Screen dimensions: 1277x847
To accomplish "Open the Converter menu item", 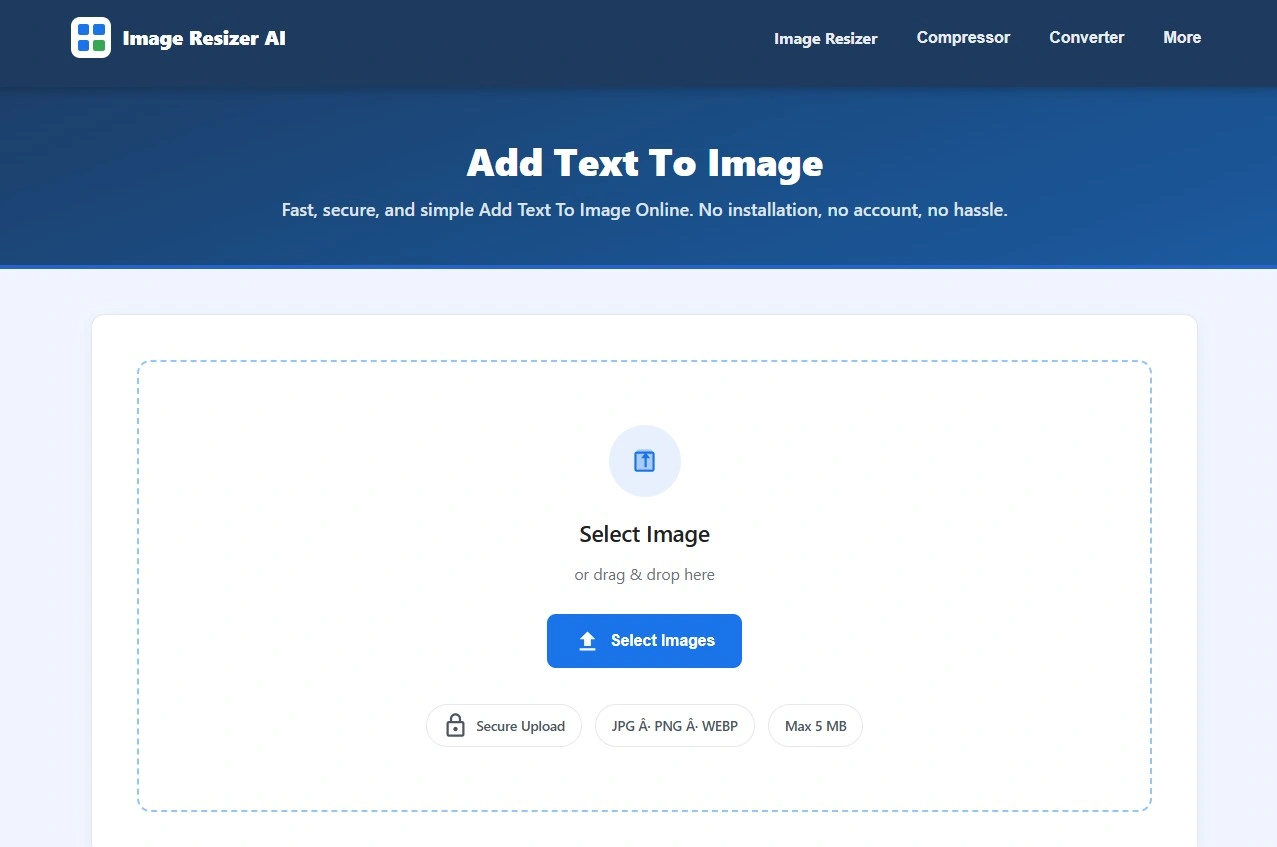I will tap(1087, 38).
